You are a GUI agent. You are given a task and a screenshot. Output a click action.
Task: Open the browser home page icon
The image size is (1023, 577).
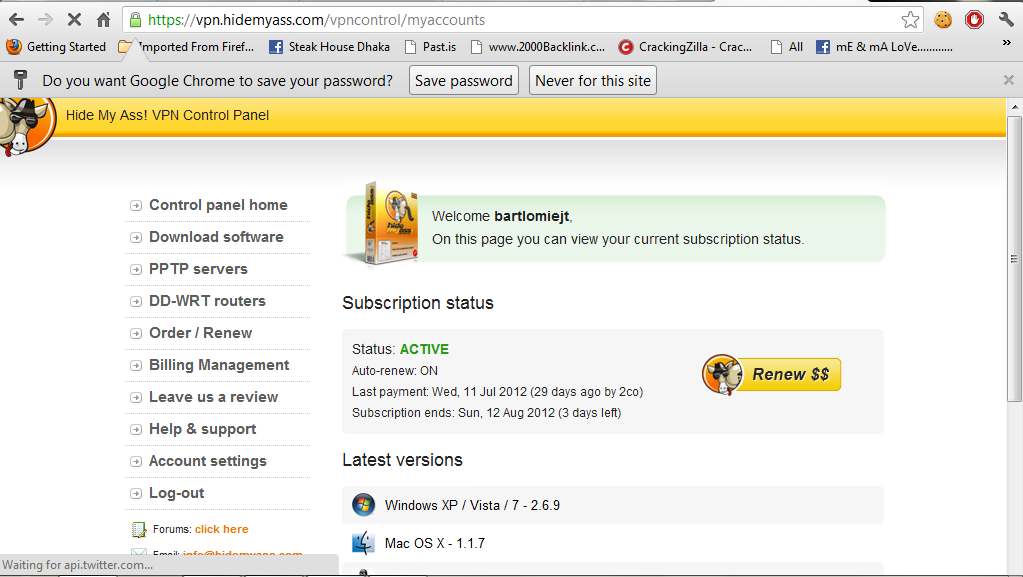pyautogui.click(x=103, y=20)
